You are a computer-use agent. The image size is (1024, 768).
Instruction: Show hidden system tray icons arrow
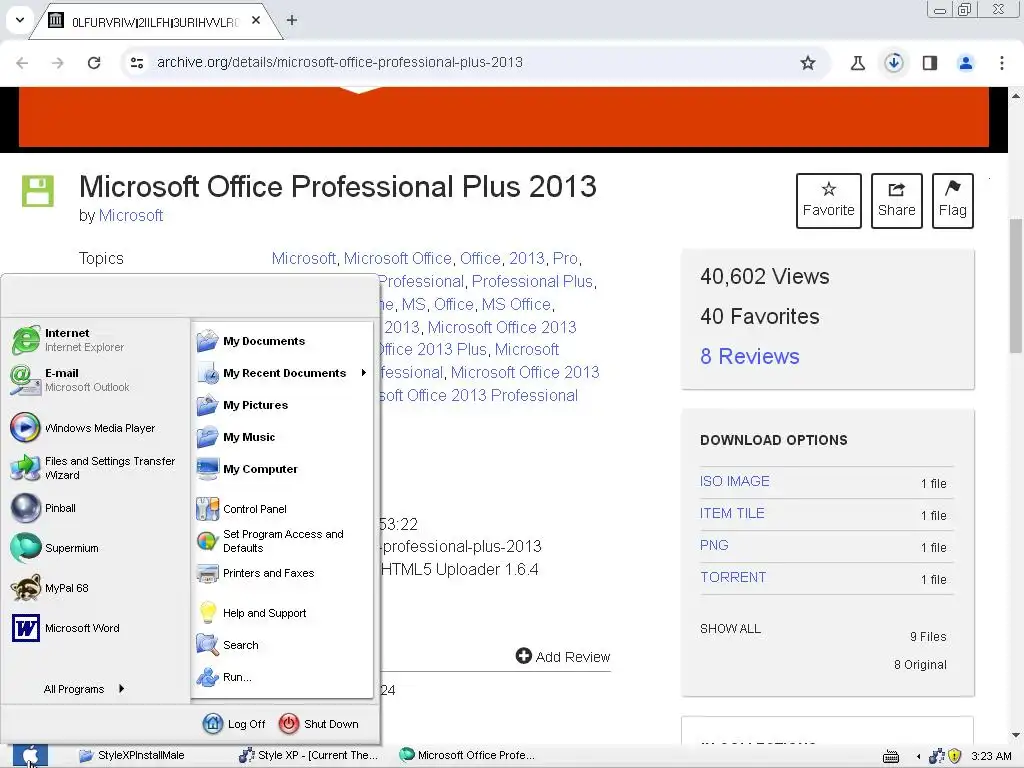(x=918, y=756)
